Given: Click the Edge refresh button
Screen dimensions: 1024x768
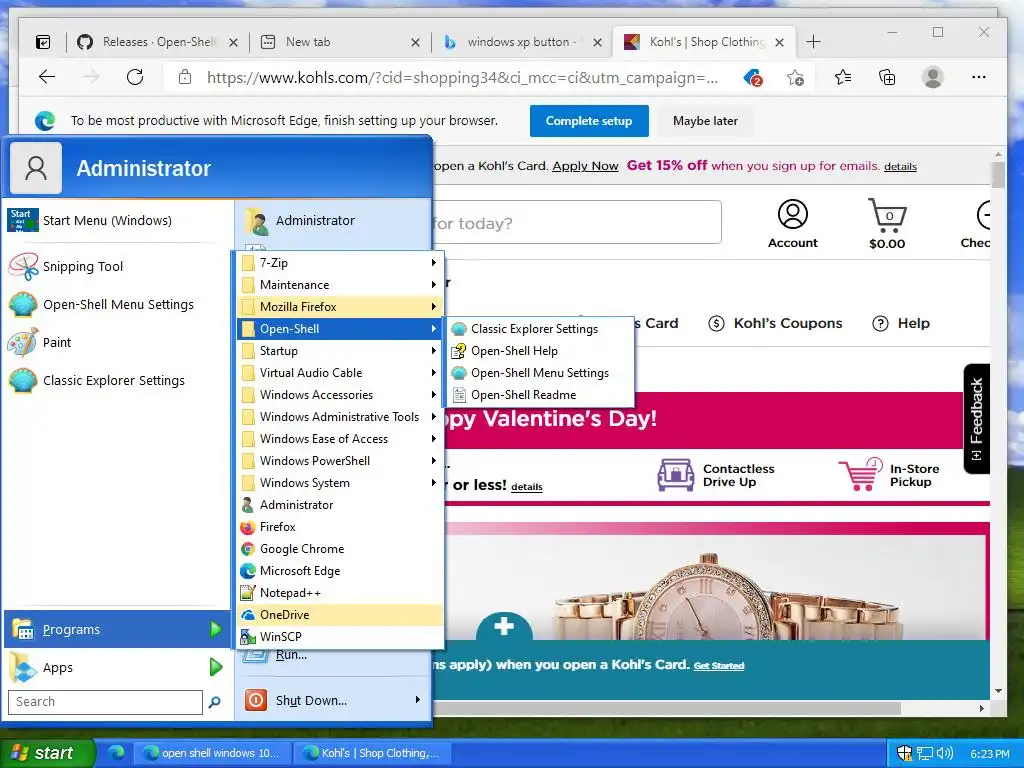Looking at the screenshot, I should pyautogui.click(x=135, y=77).
